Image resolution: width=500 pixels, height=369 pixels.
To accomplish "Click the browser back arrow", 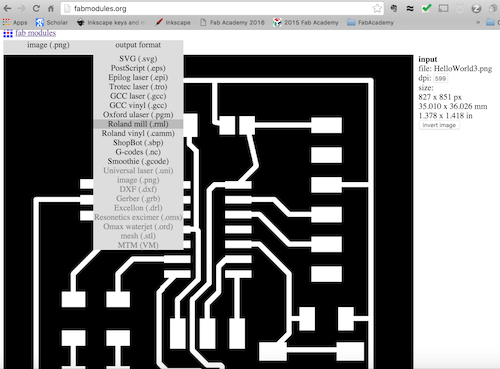I will tap(7, 8).
